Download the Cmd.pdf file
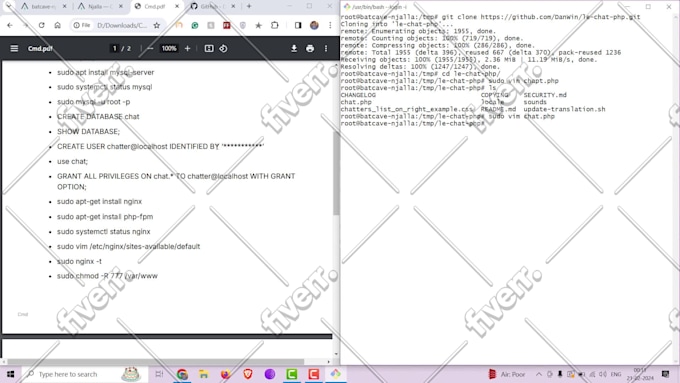680x383 pixels. pos(294,49)
